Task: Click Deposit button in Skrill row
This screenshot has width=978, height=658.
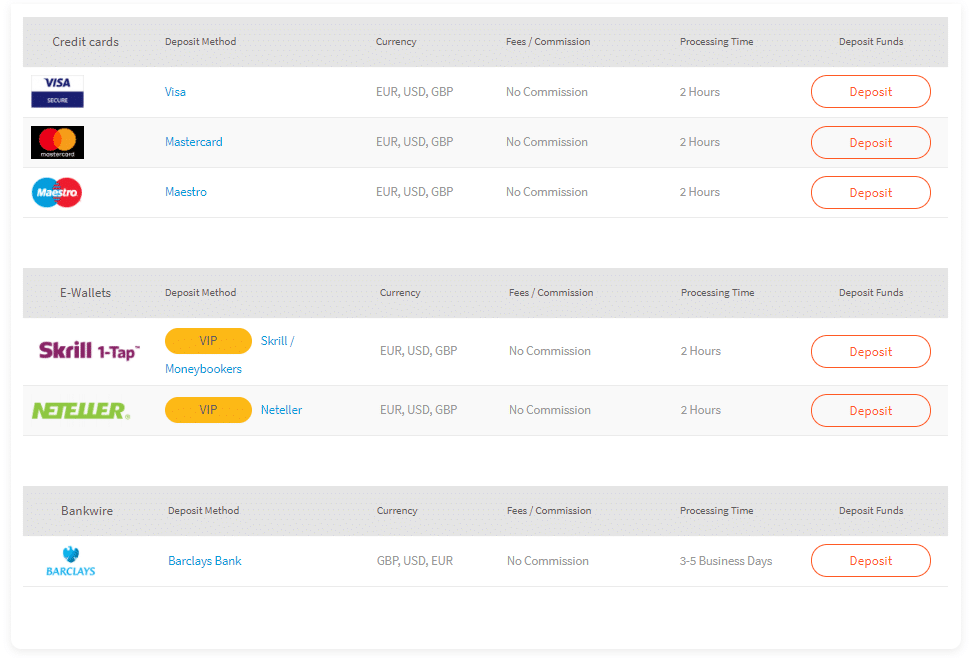Action: click(x=871, y=352)
